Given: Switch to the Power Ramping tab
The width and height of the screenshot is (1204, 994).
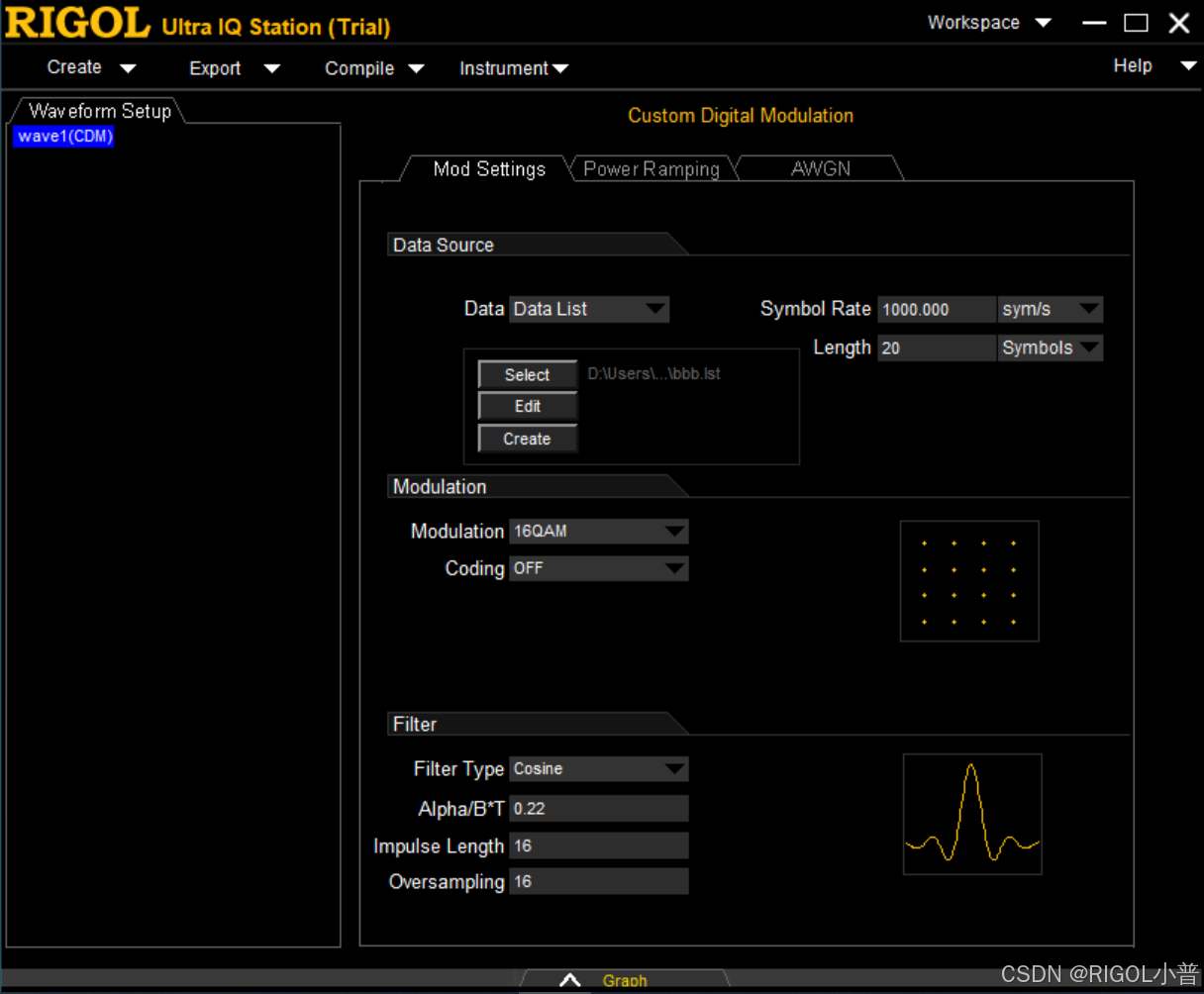Looking at the screenshot, I should (652, 169).
